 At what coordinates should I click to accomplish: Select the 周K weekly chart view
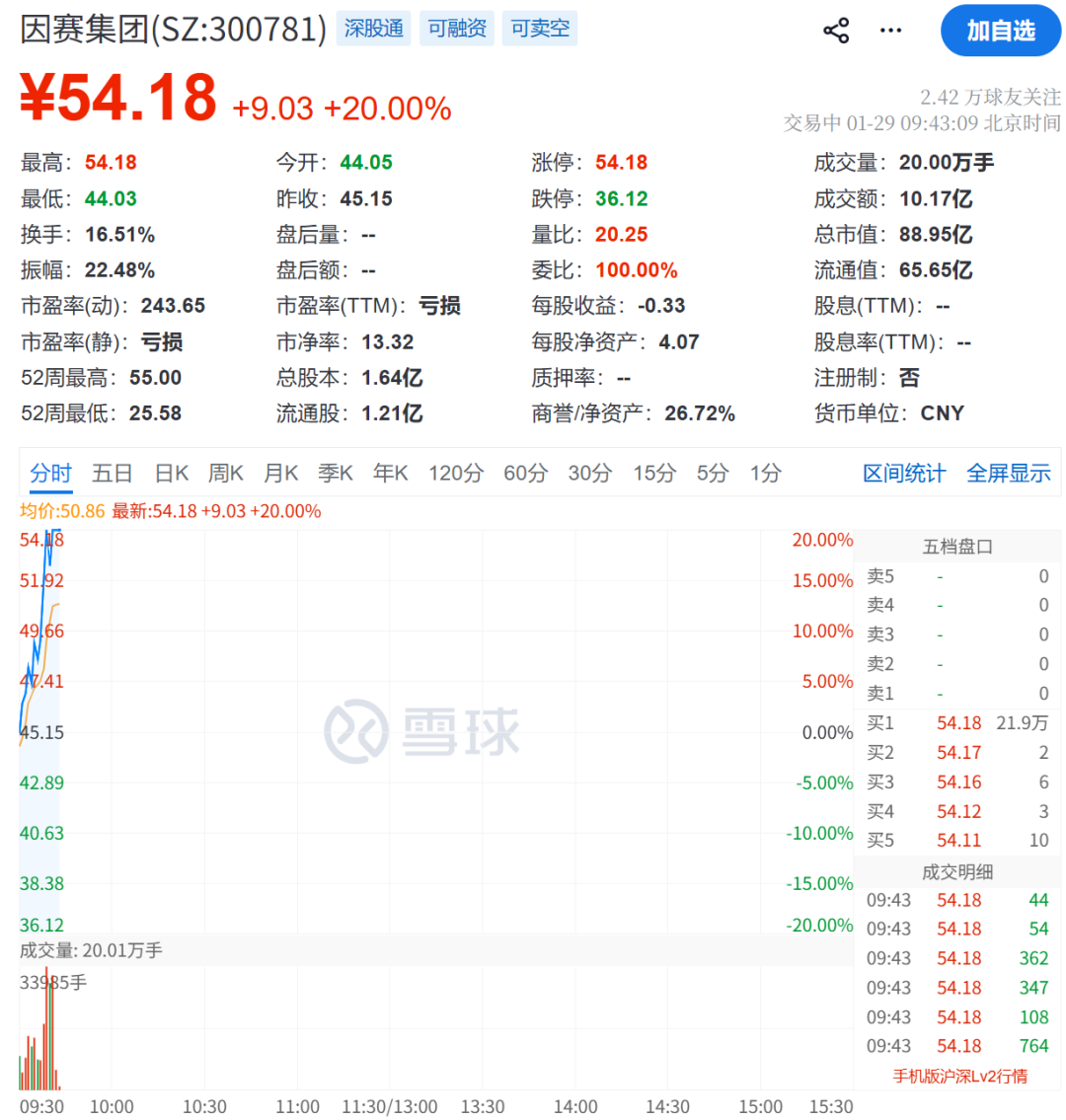(x=225, y=473)
